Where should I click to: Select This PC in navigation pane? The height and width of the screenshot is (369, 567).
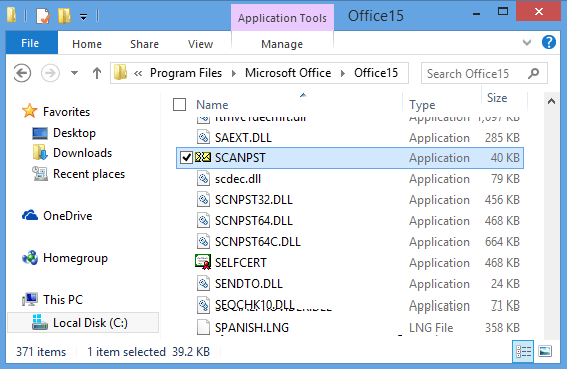tap(63, 300)
